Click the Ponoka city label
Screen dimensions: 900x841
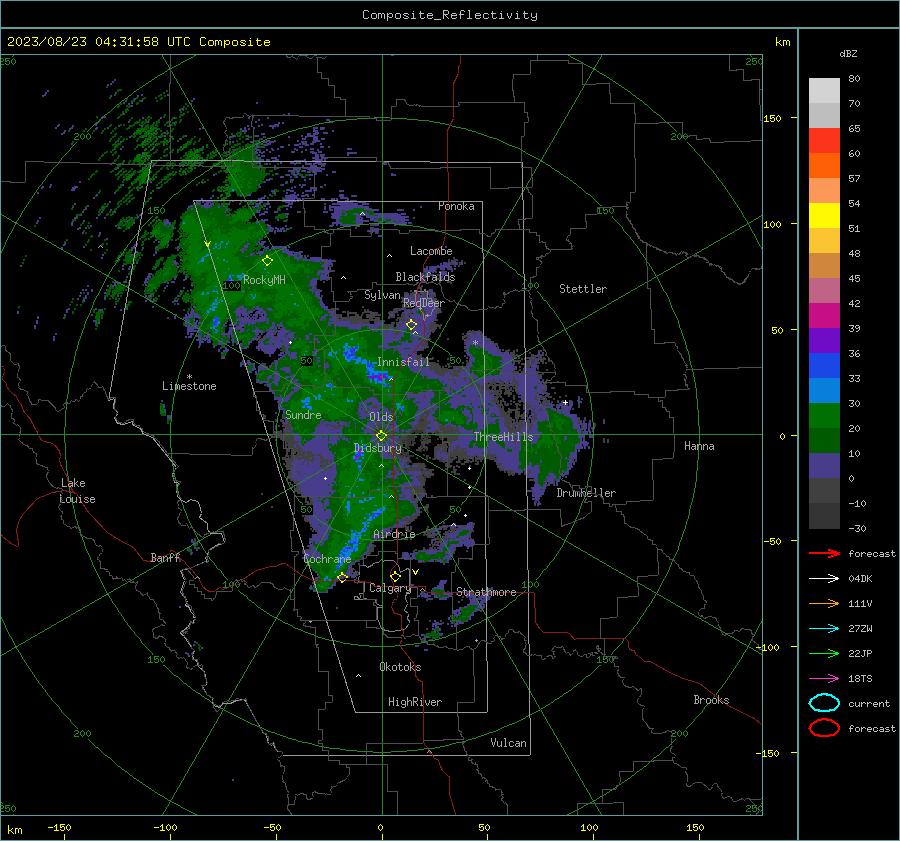click(x=456, y=206)
